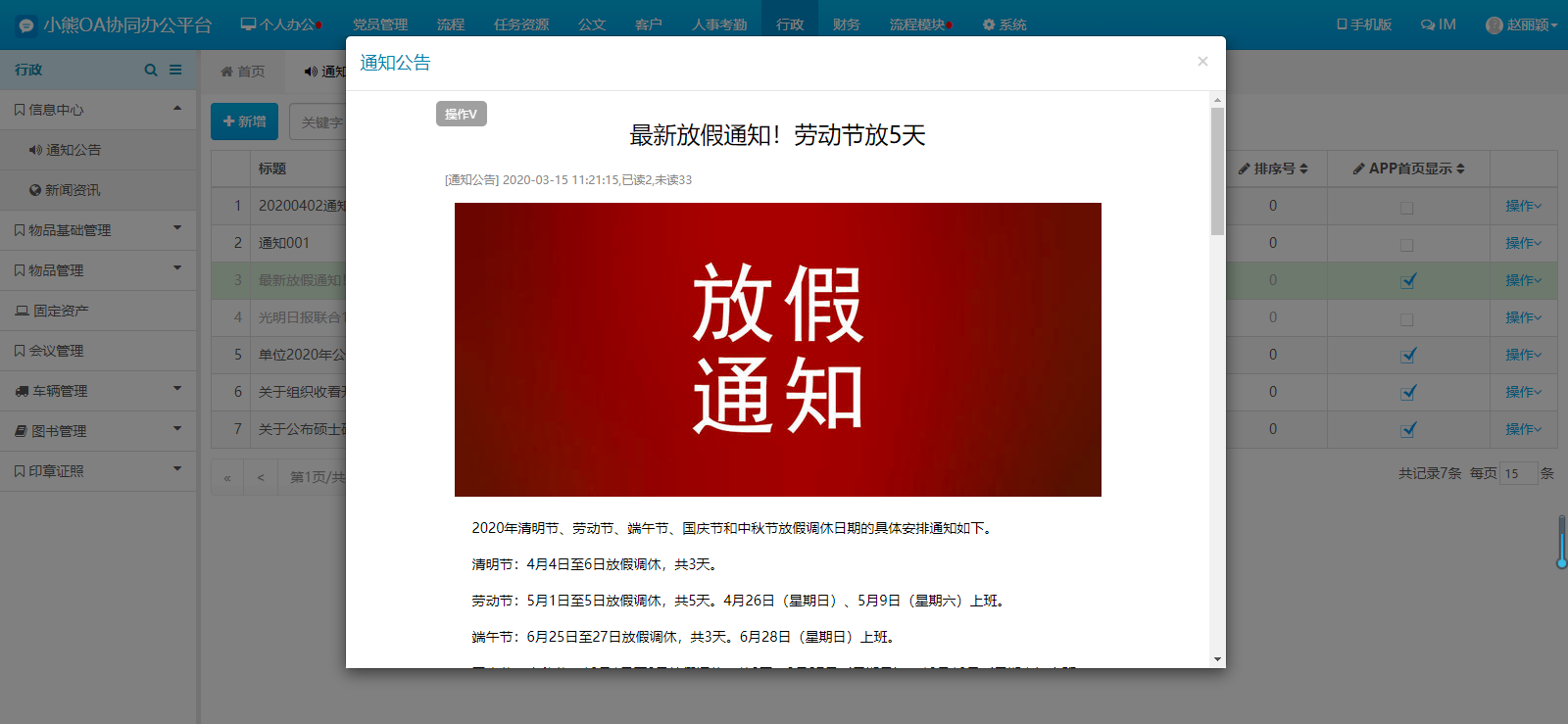Image resolution: width=1568 pixels, height=724 pixels.
Task: Open 操作 dropdown for row 3
Action: (x=1524, y=280)
